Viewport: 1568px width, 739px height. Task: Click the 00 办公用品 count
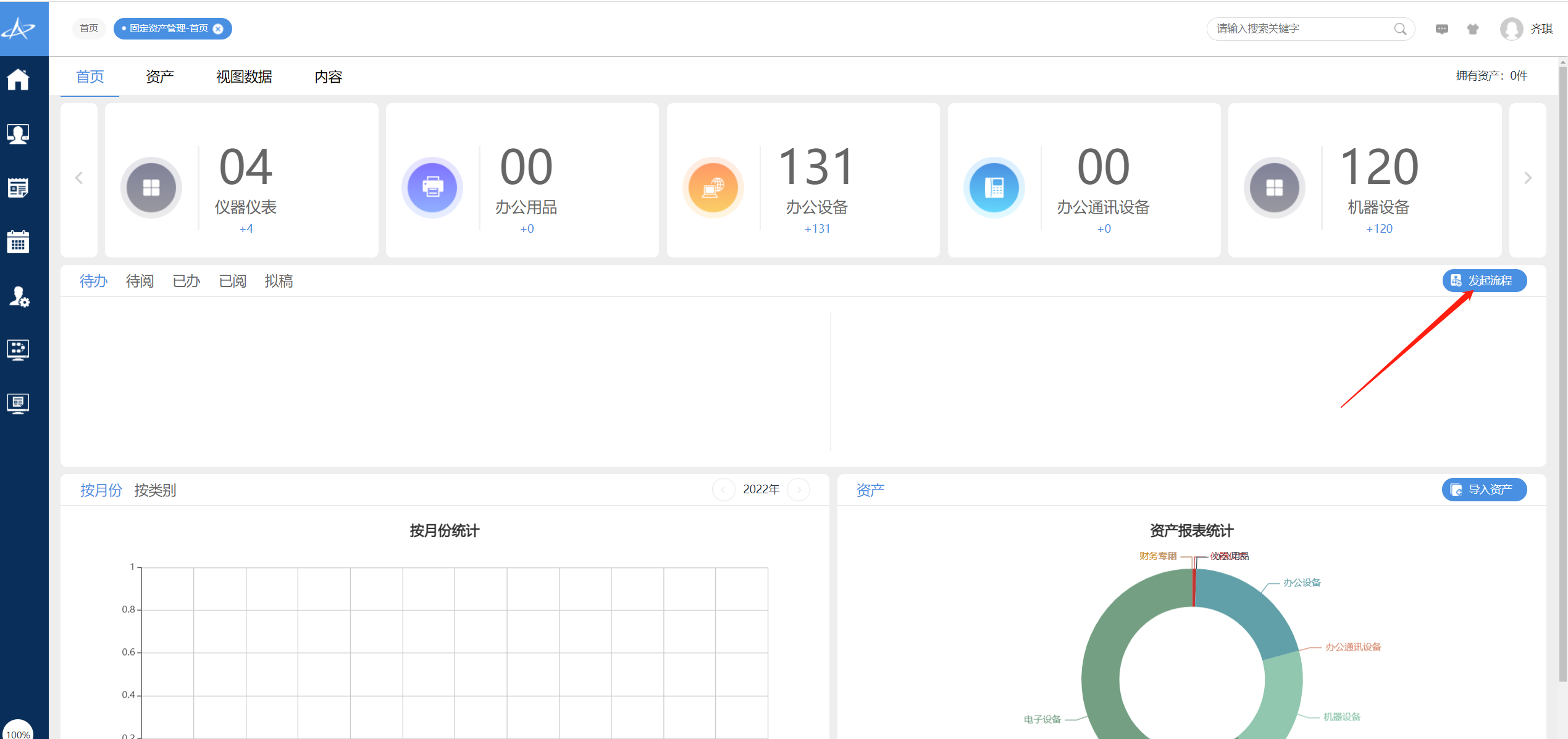(527, 167)
